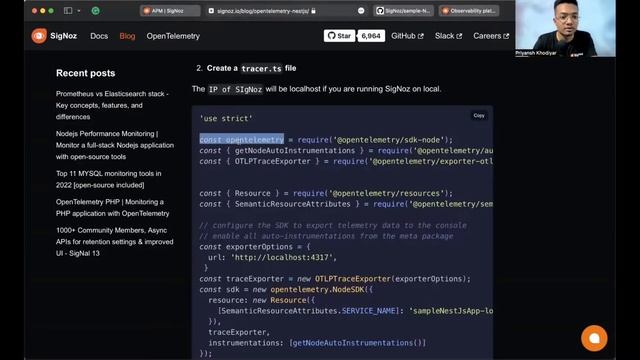Click the signoz.io address bar
Screen dimensions: 640x360
pos(263,11)
